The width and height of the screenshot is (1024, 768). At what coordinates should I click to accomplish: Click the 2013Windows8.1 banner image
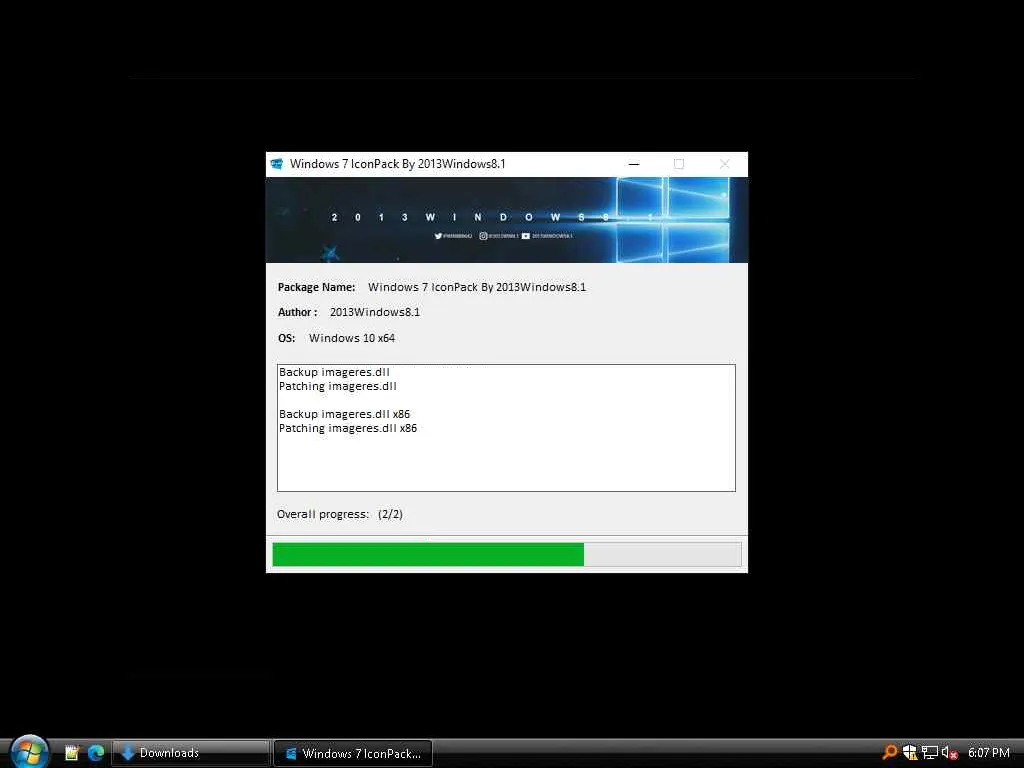click(507, 220)
